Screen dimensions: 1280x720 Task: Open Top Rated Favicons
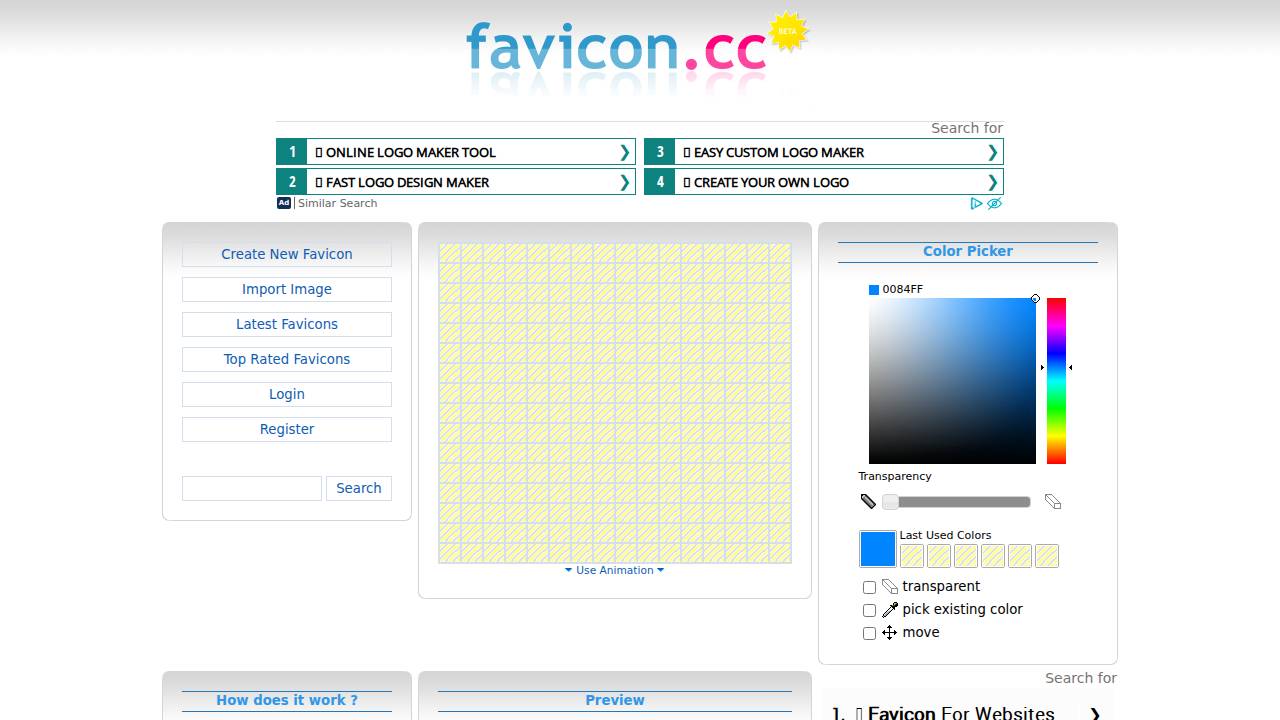pyautogui.click(x=286, y=359)
